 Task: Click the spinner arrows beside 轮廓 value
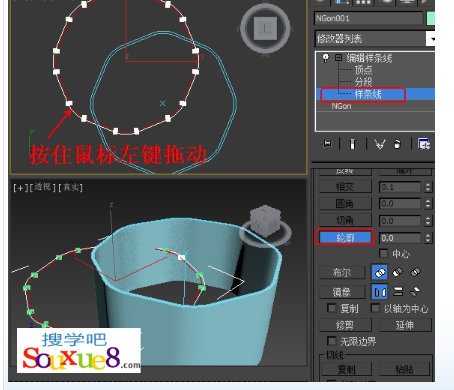click(428, 238)
